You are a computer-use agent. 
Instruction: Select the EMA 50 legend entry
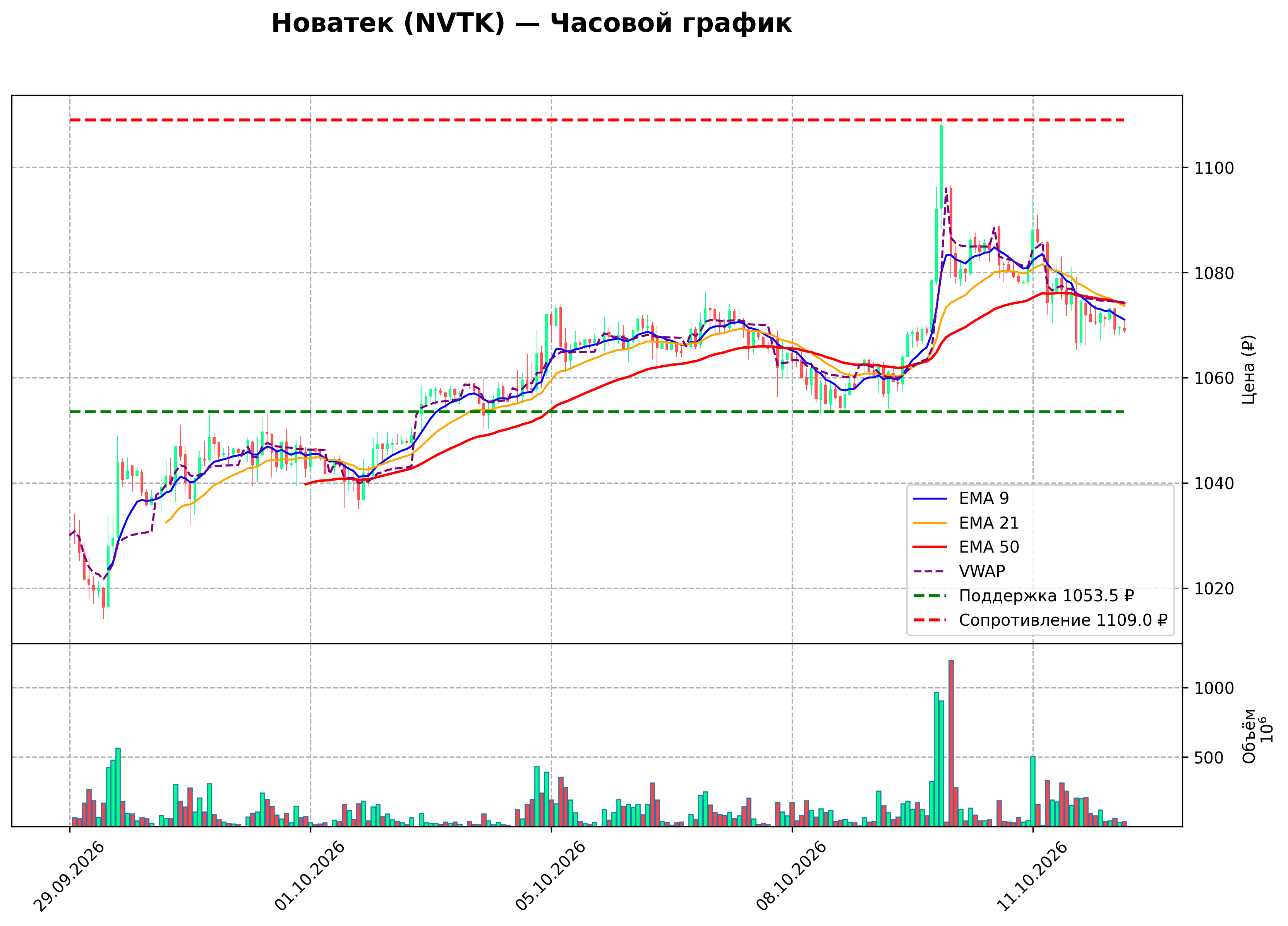[966, 547]
